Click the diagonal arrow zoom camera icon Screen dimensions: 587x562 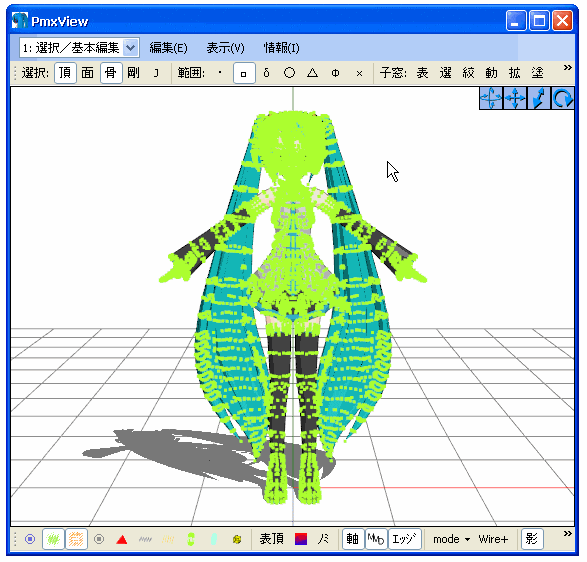click(x=539, y=98)
